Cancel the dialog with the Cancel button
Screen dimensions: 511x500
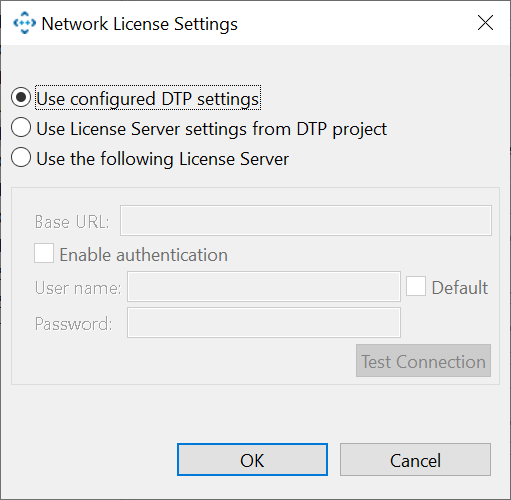click(x=415, y=460)
